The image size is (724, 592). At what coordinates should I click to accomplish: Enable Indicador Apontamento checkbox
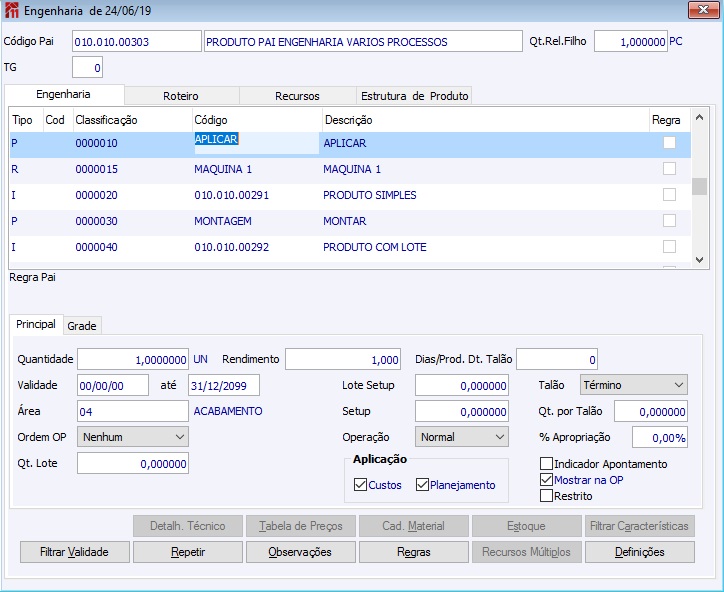[546, 464]
